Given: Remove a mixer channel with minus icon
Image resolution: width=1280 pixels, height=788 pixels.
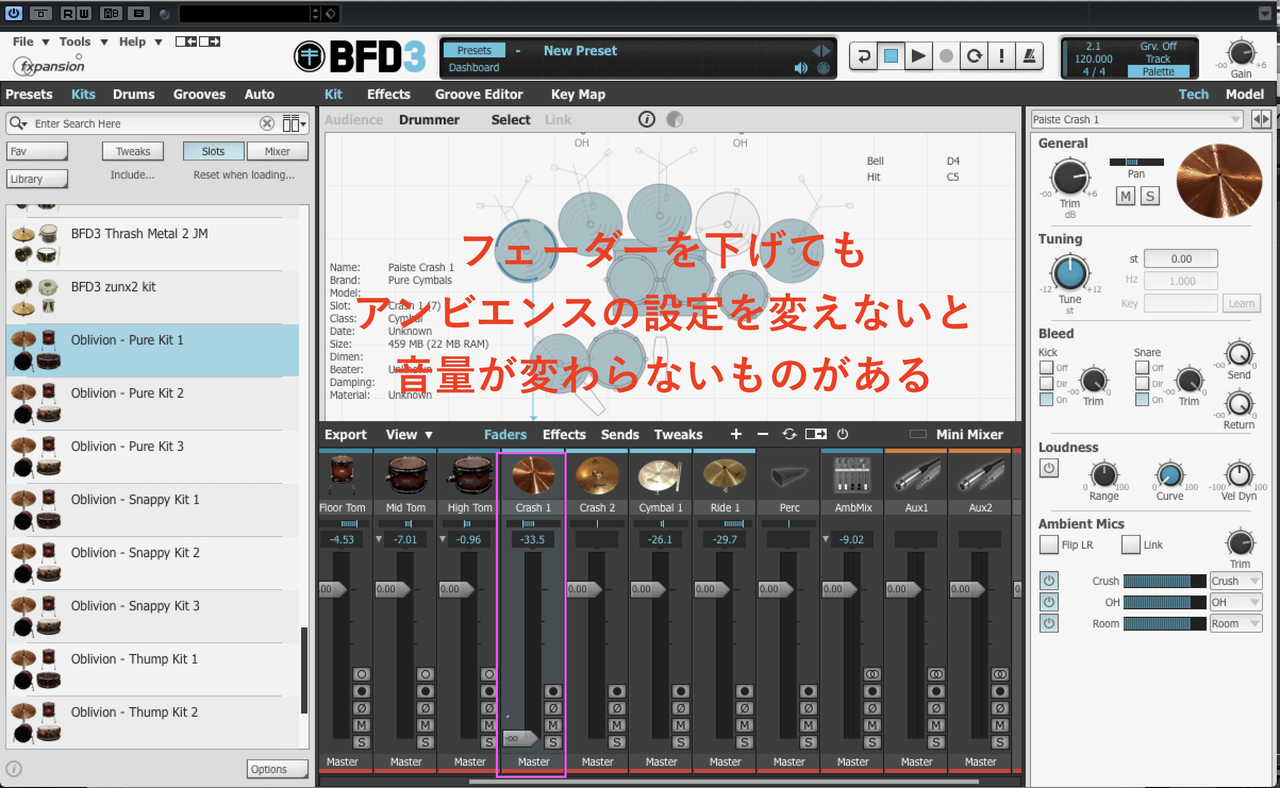Looking at the screenshot, I should pos(763,434).
